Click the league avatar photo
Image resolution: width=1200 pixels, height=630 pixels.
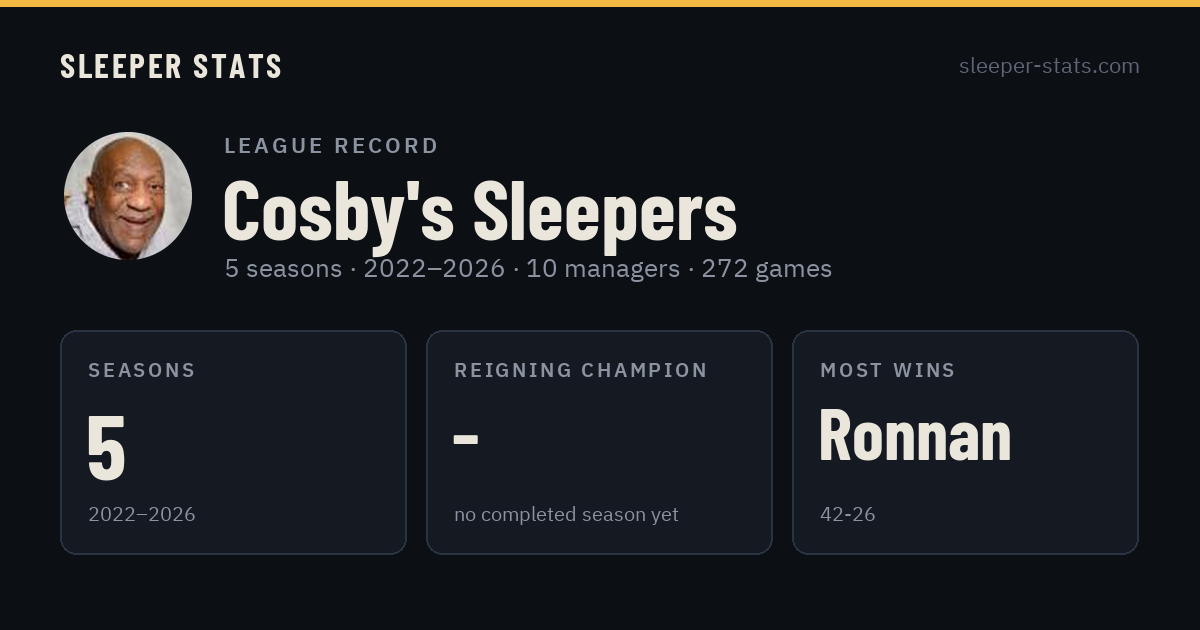128,196
